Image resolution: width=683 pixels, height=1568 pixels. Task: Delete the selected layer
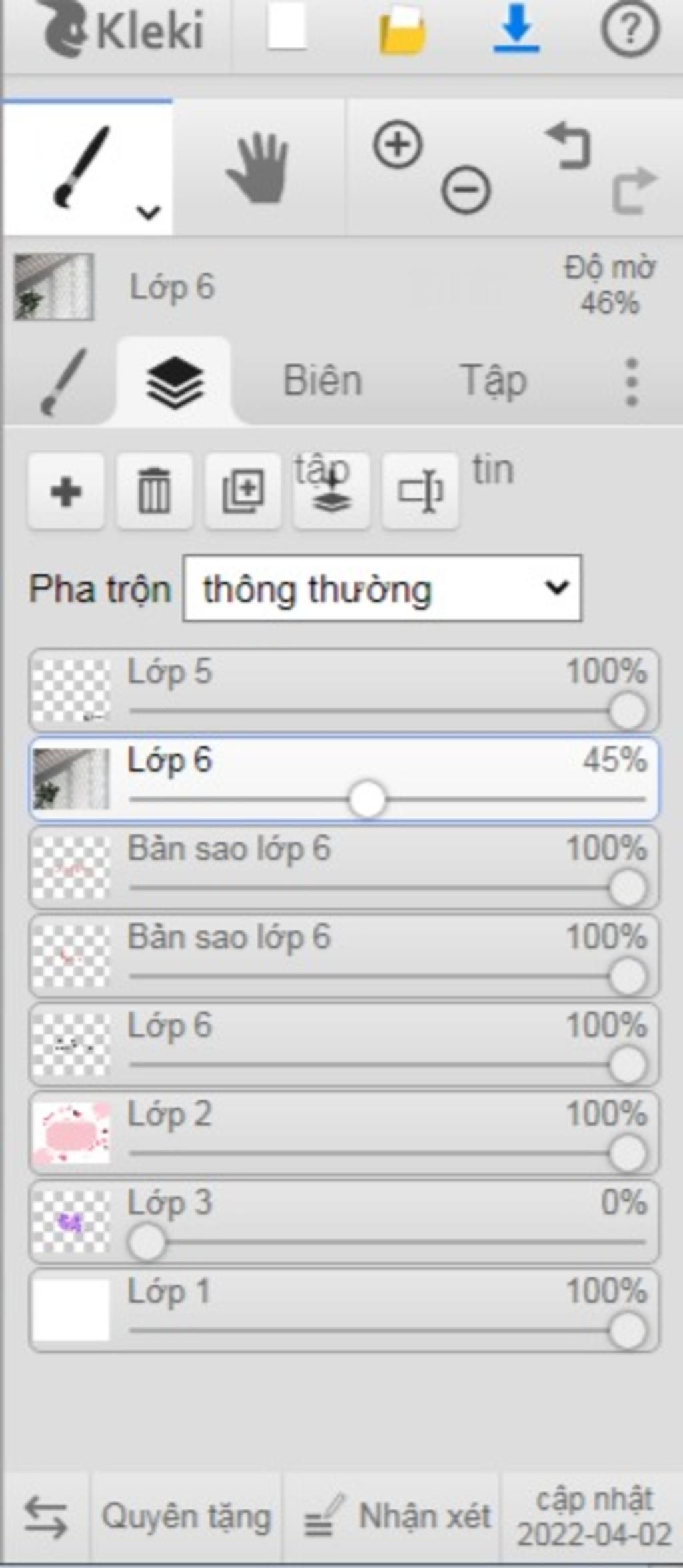154,492
